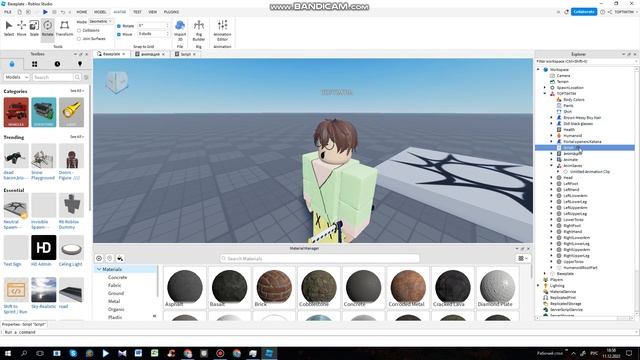Open the Rig Builder
Screen dimensions: 640x360
pos(199,31)
